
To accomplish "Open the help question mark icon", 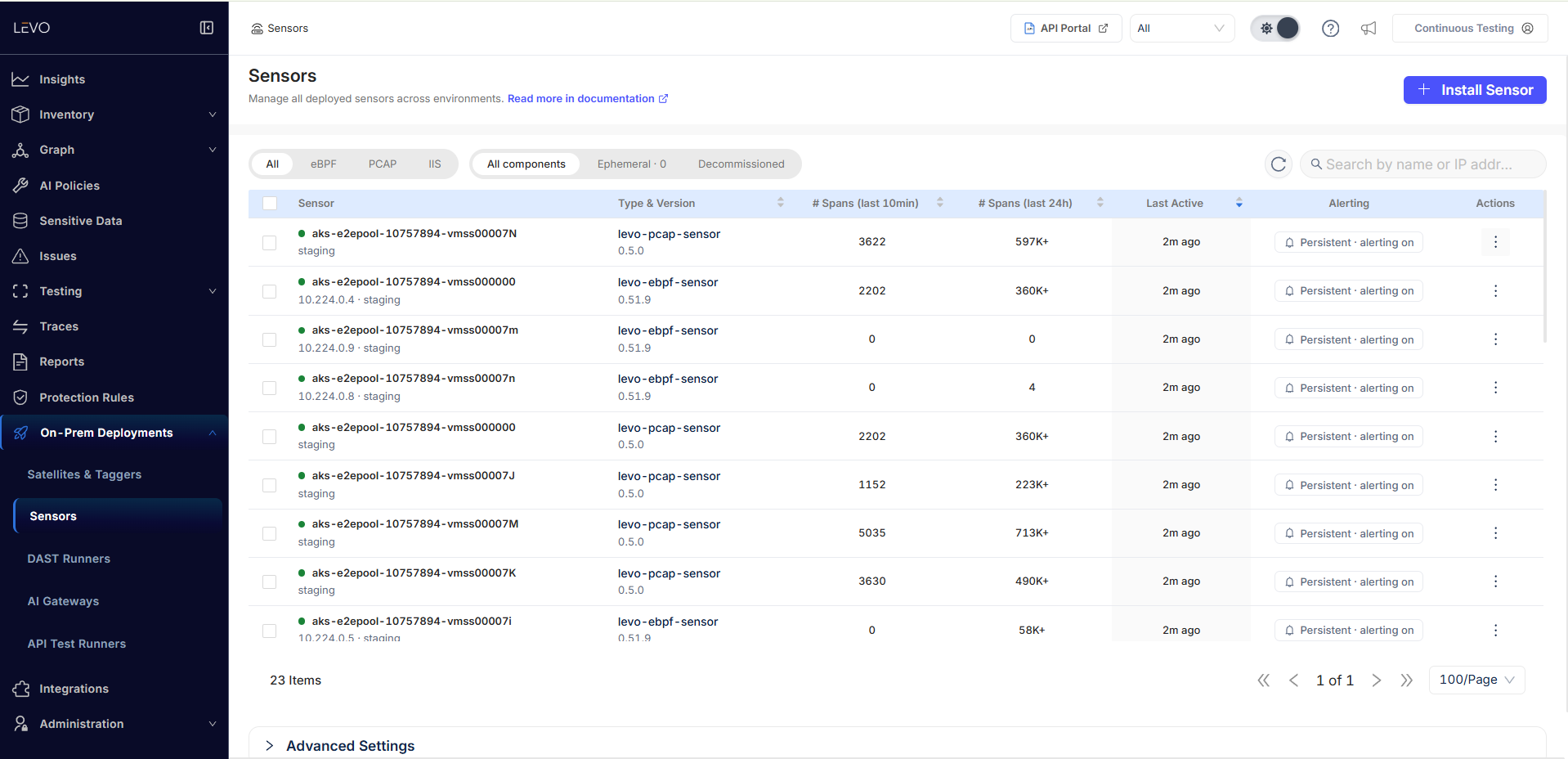I will coord(1330,29).
